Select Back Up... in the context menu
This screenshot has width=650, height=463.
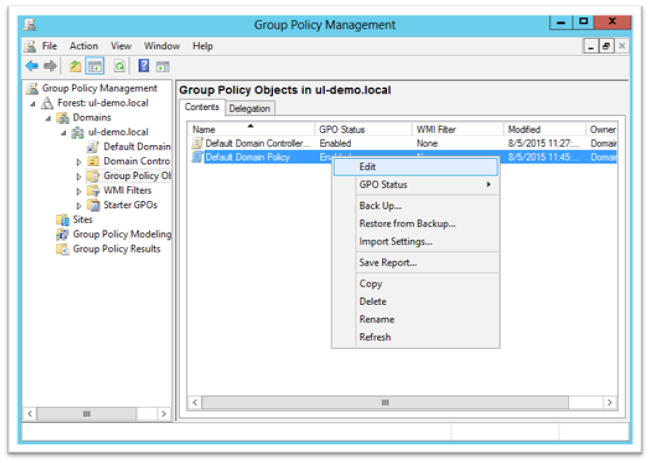pyautogui.click(x=380, y=206)
